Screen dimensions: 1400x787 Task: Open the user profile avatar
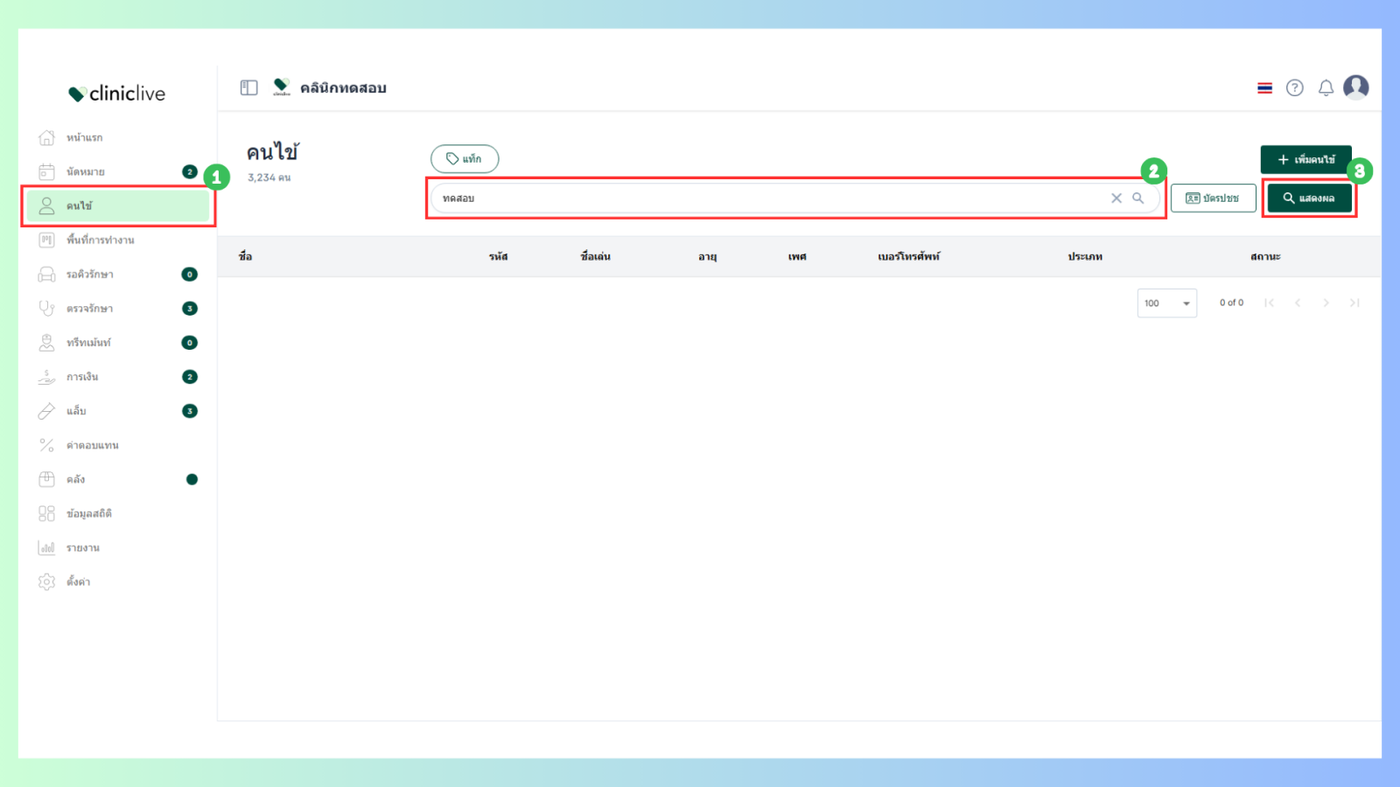pos(1356,87)
